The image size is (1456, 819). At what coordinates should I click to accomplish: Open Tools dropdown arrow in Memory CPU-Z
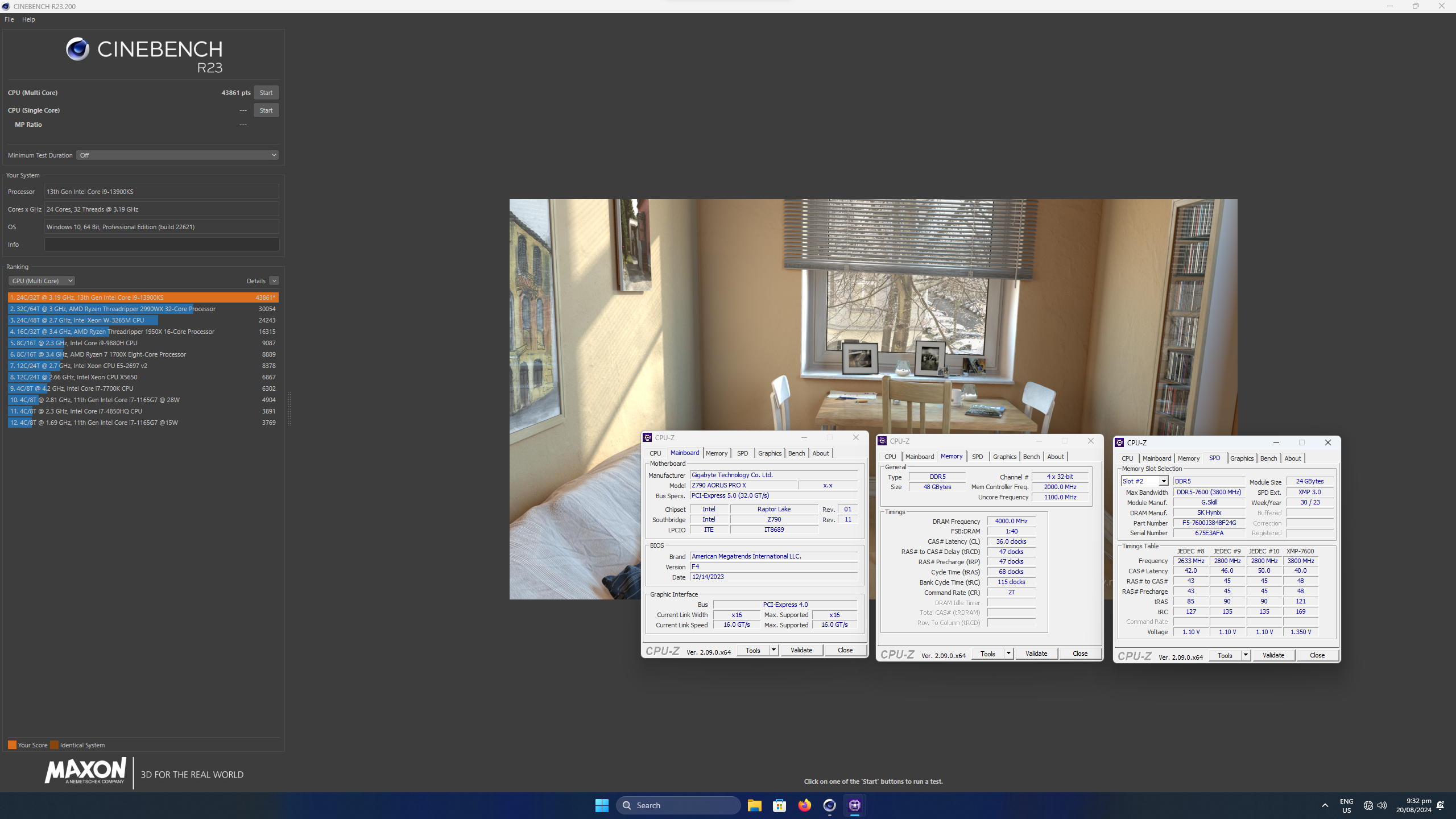(x=1008, y=653)
